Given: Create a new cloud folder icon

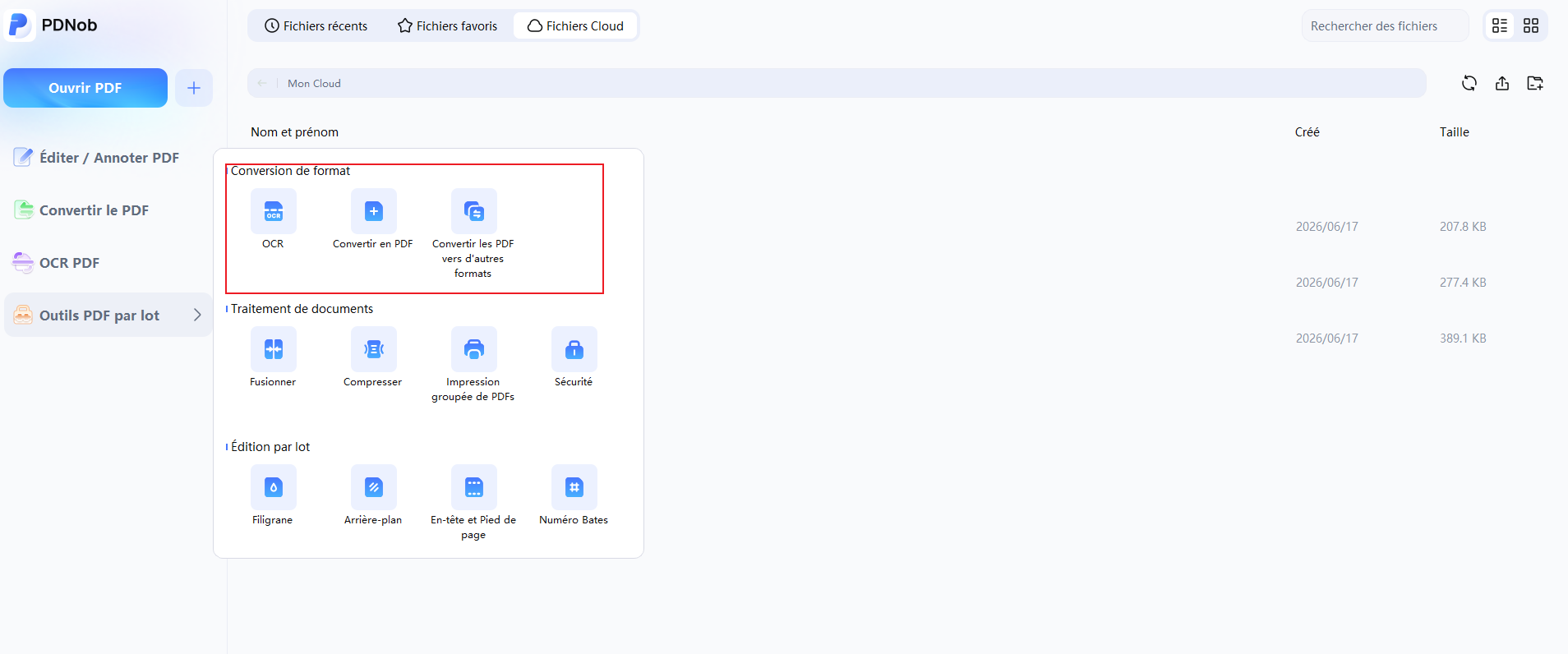Looking at the screenshot, I should coord(1535,83).
